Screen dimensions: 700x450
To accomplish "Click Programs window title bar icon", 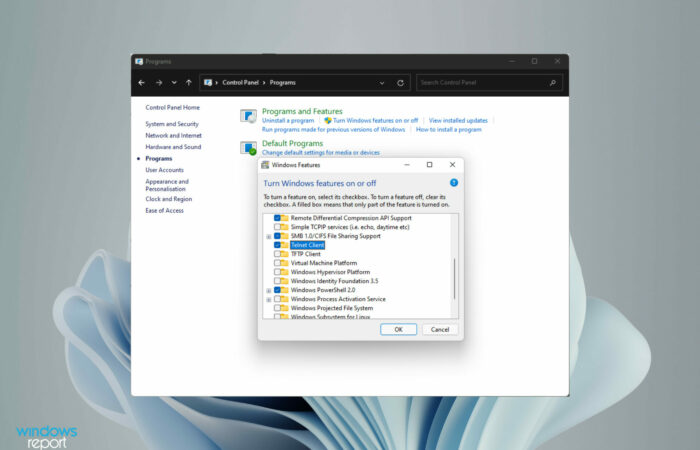I will point(139,62).
